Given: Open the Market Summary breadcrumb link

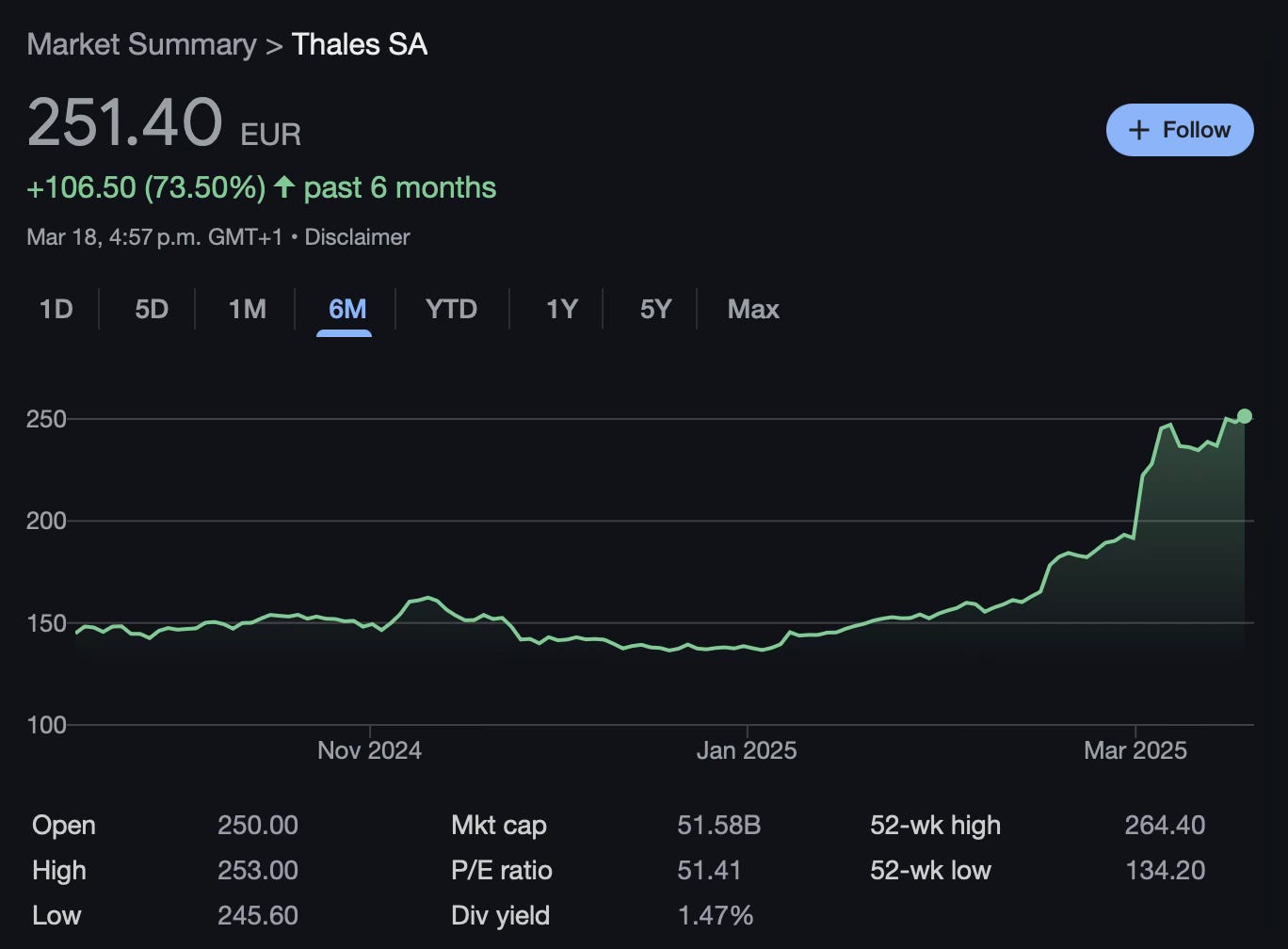Looking at the screenshot, I should click(x=141, y=44).
